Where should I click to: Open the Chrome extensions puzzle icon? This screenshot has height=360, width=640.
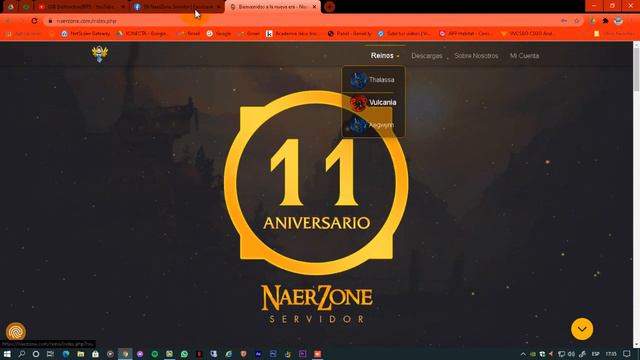coord(605,21)
